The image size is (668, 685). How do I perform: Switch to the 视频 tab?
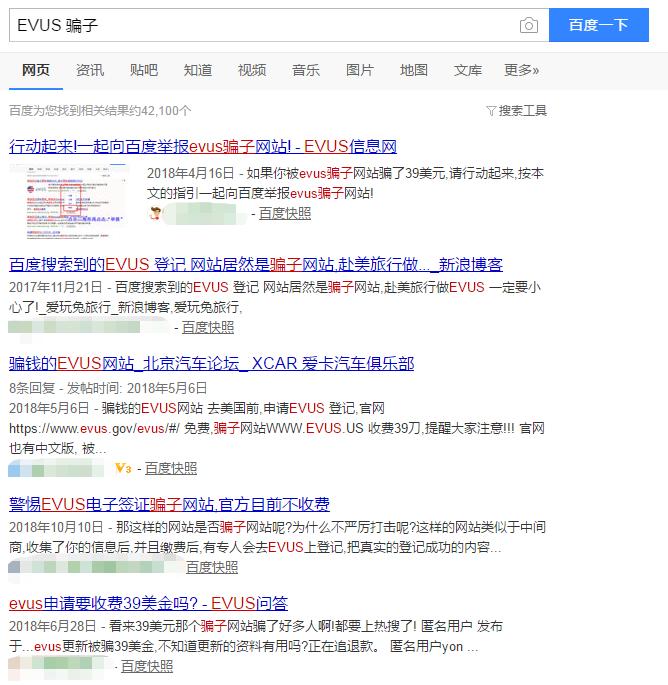pyautogui.click(x=252, y=70)
